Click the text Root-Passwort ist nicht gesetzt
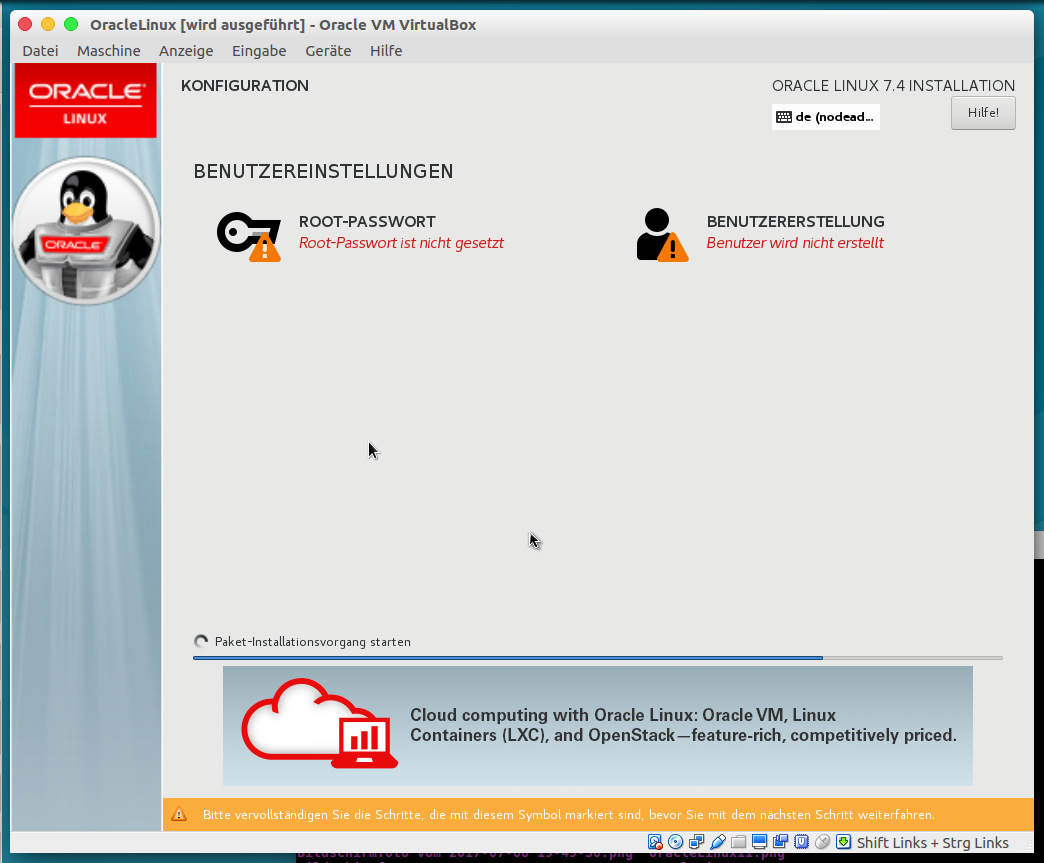The image size is (1044, 863). [401, 243]
